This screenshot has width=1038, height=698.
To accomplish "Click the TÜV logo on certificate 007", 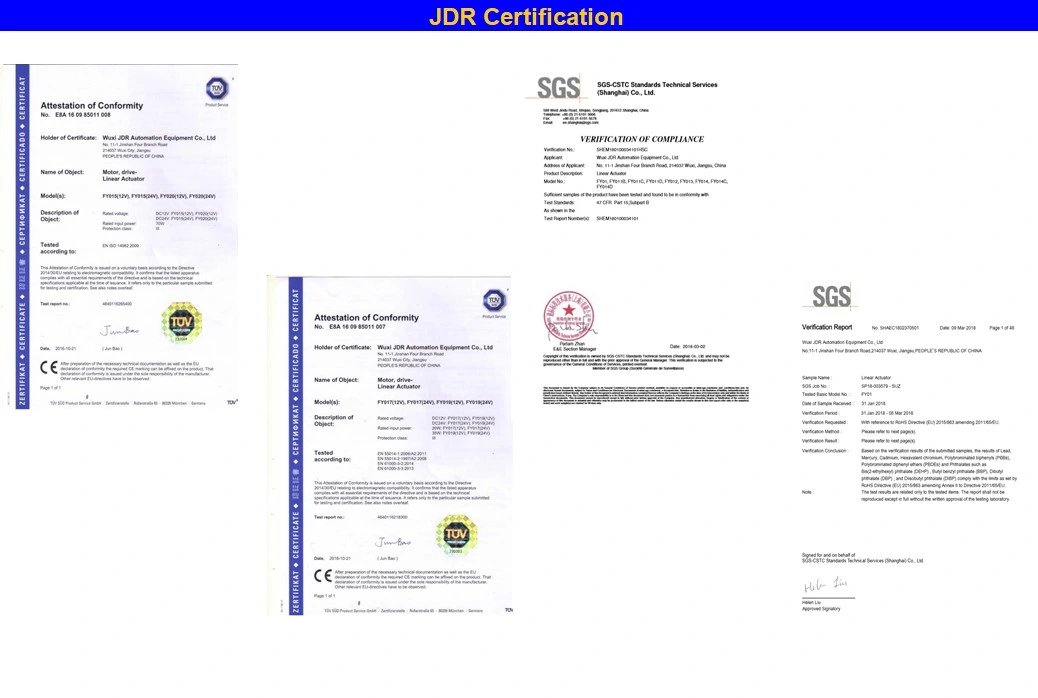I will click(494, 301).
